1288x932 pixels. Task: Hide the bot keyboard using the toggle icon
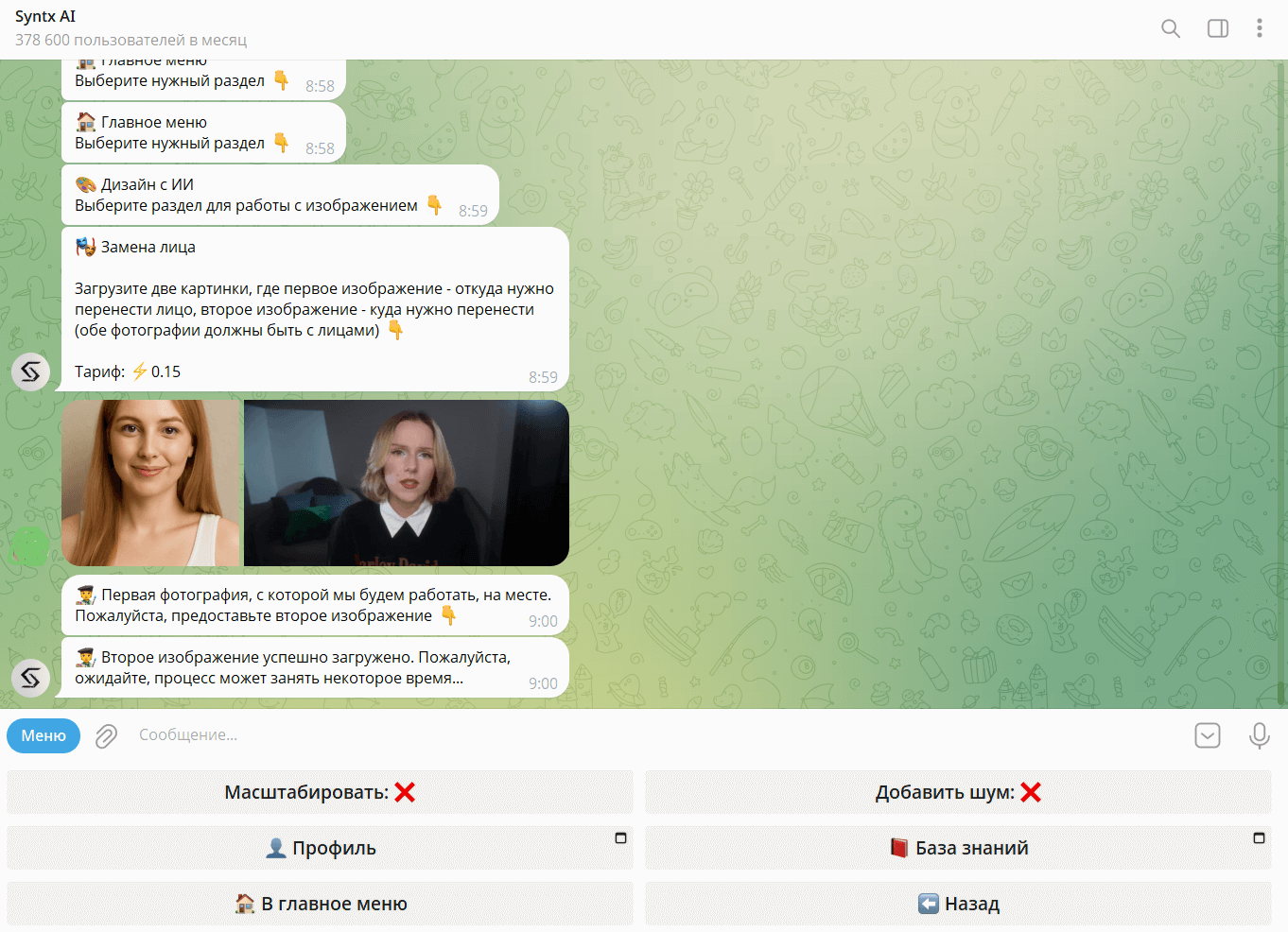[1208, 735]
